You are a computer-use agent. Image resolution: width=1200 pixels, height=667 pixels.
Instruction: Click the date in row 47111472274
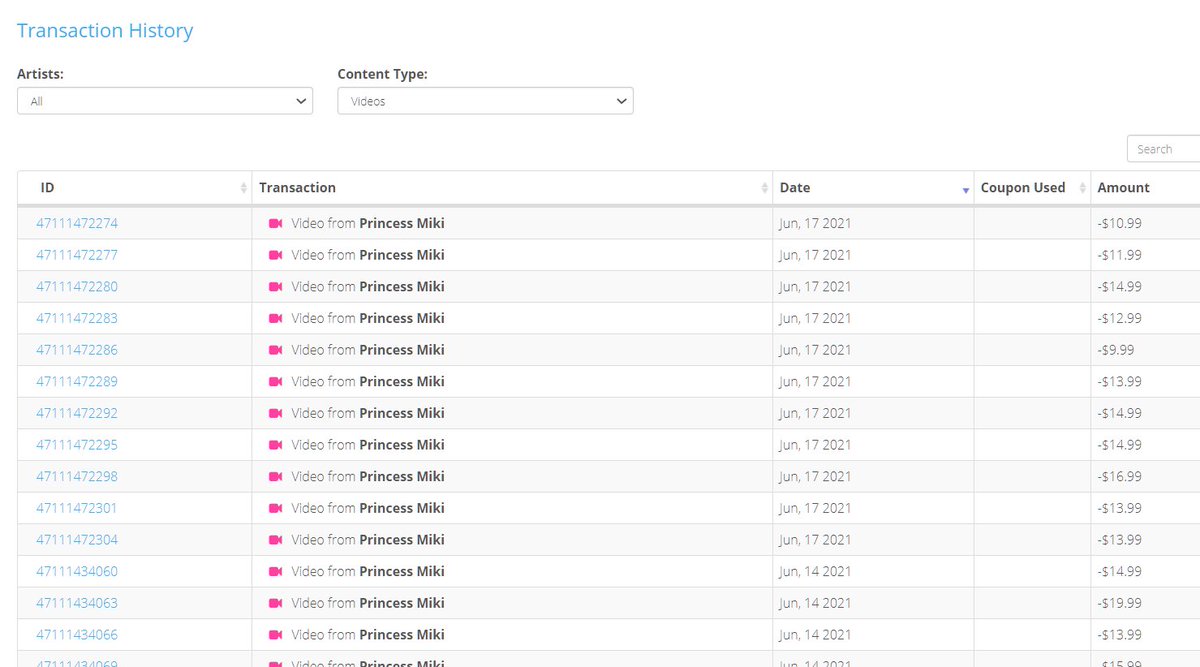[x=815, y=223]
